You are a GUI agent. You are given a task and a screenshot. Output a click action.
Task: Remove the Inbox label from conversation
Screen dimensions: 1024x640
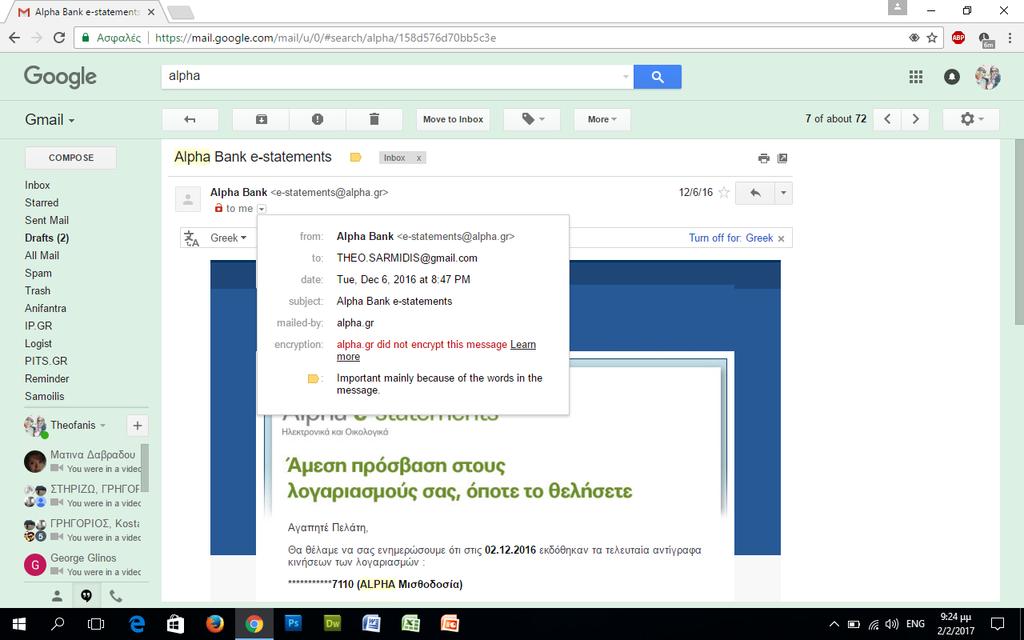coord(419,158)
